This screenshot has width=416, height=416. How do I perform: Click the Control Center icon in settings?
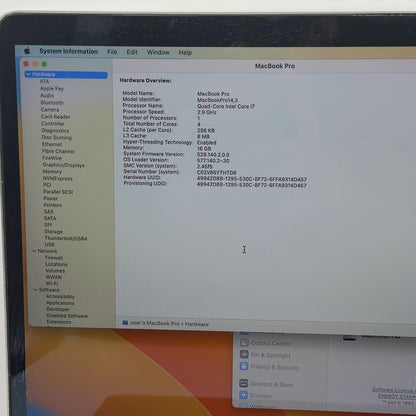click(244, 342)
